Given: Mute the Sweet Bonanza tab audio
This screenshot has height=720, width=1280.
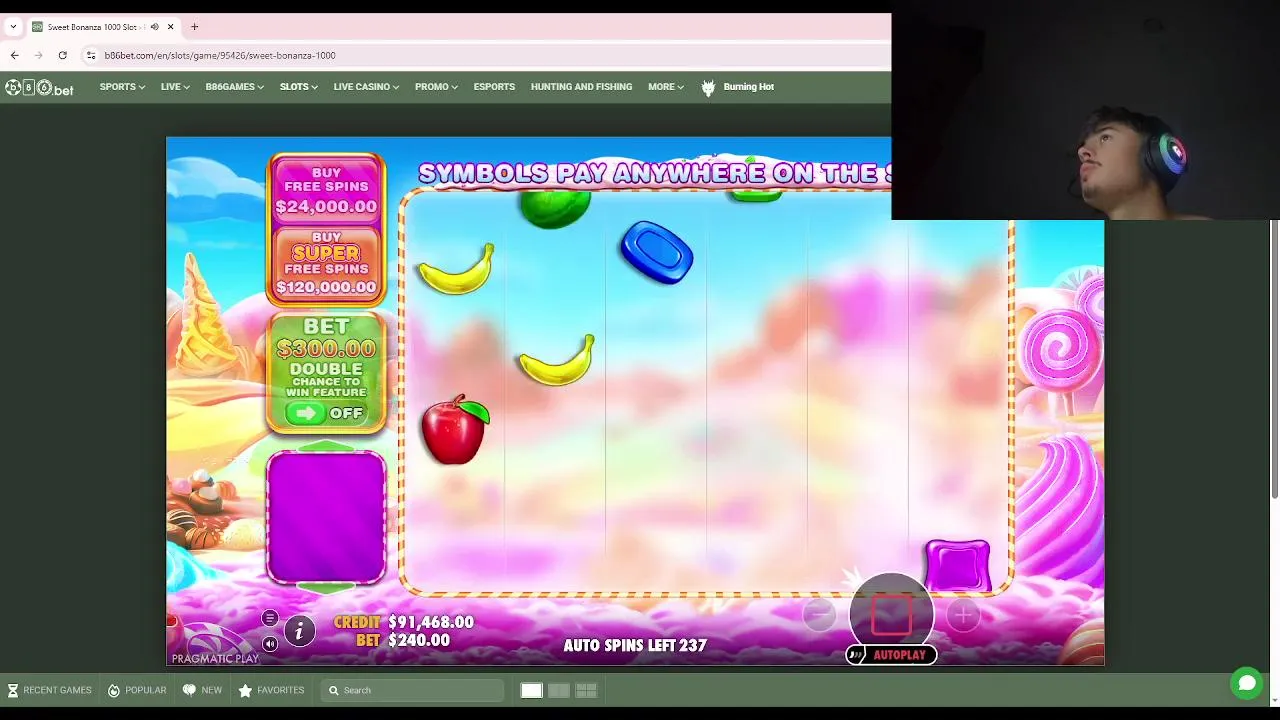Looking at the screenshot, I should coord(154,27).
